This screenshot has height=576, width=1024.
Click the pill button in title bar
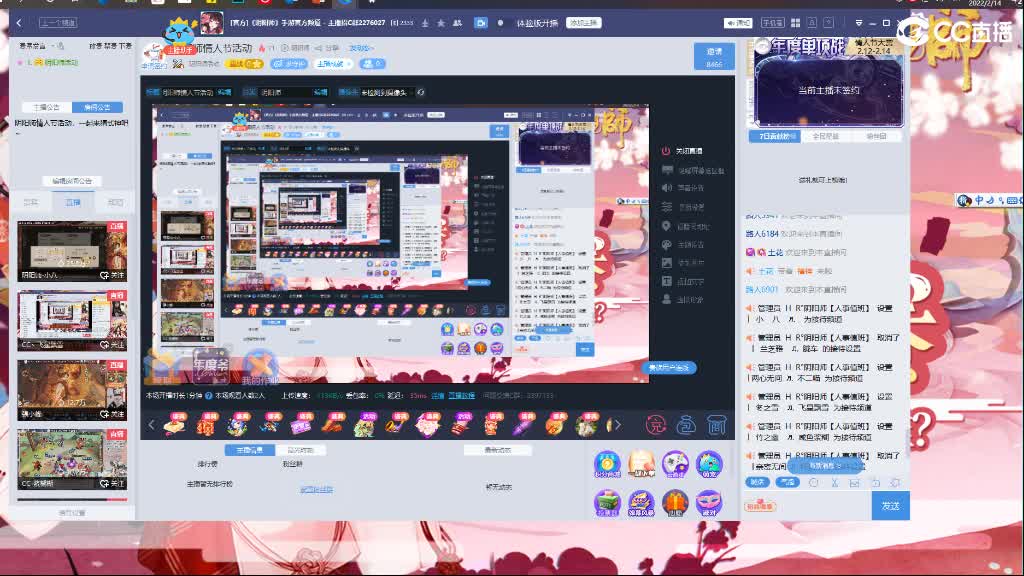tap(583, 23)
